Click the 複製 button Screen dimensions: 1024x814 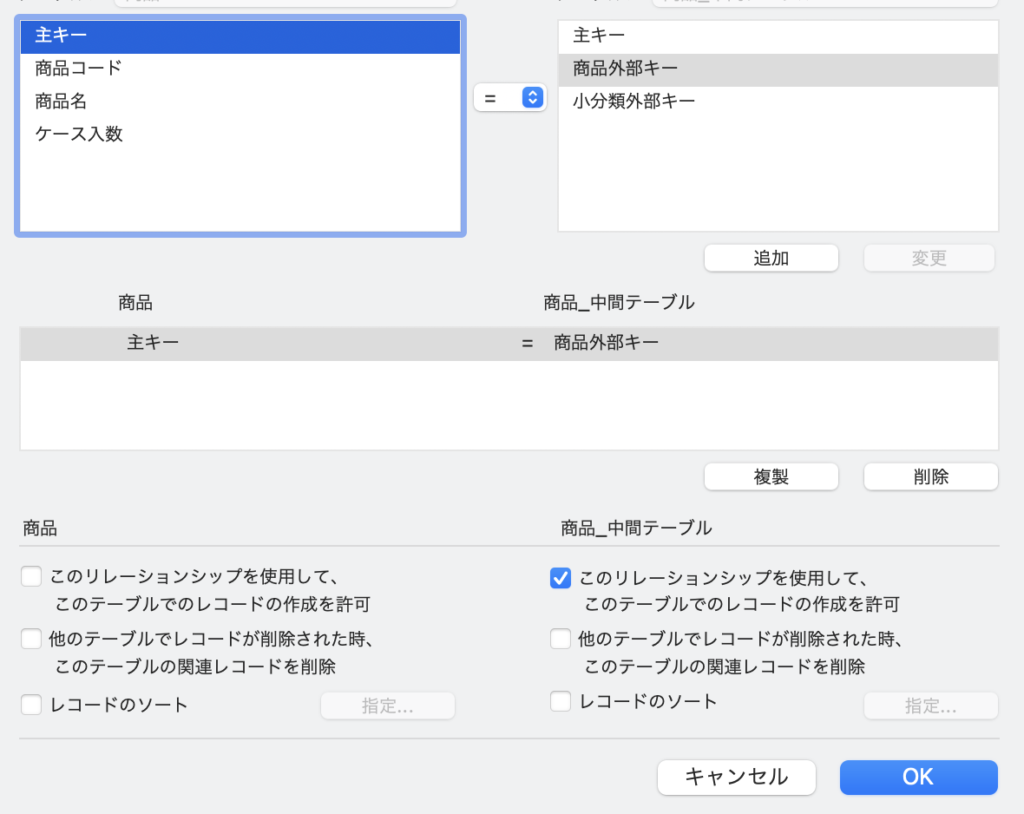click(771, 477)
